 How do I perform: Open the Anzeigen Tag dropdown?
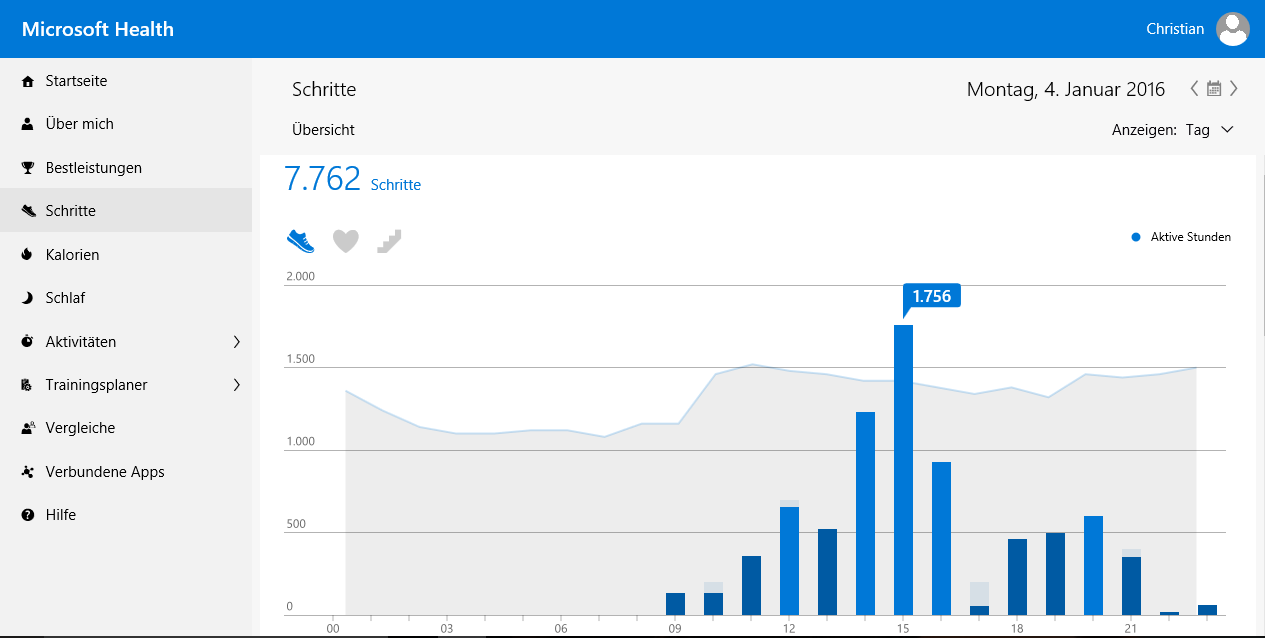point(1209,130)
